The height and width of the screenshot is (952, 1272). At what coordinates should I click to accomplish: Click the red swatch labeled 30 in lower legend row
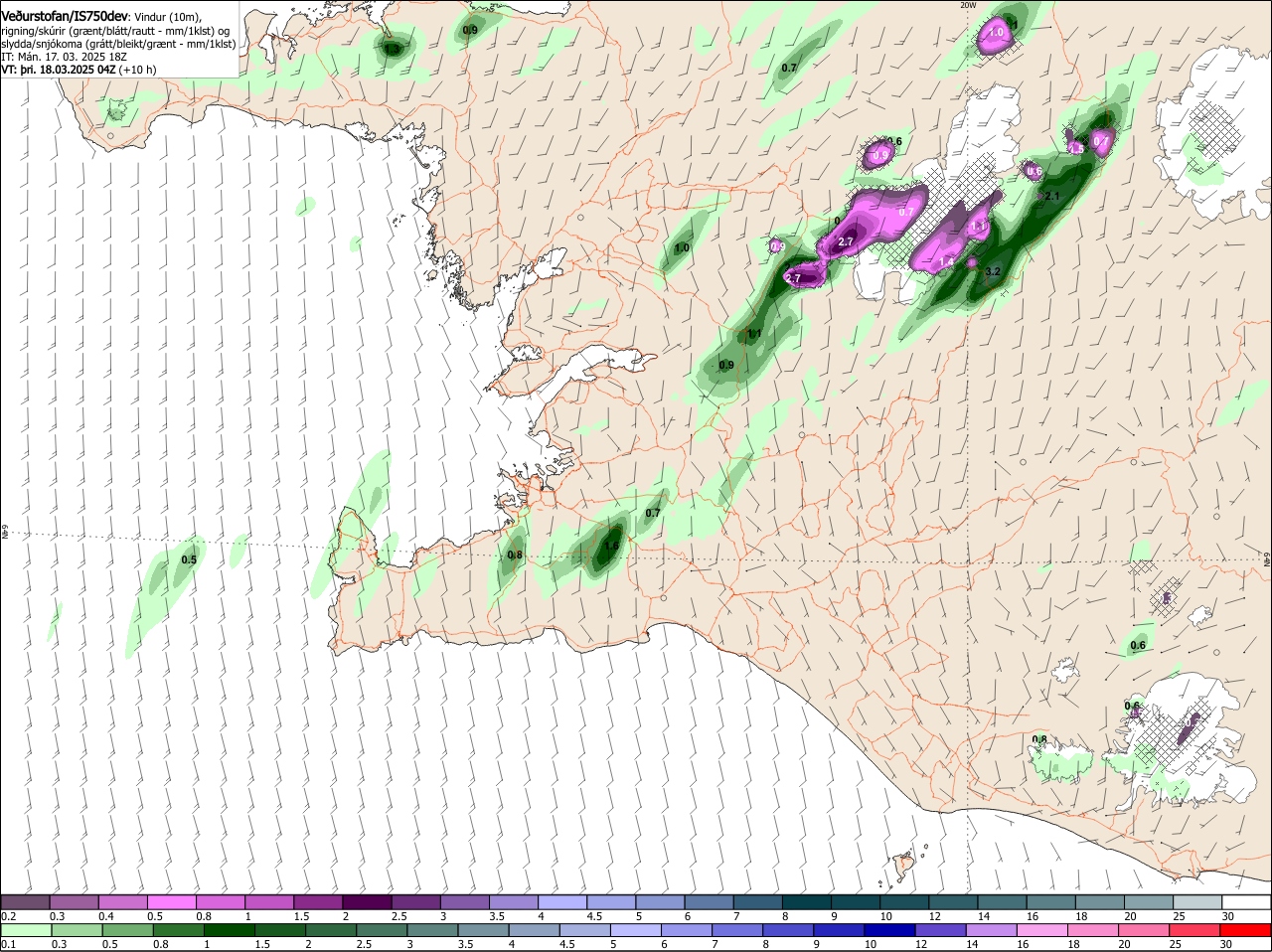[1246, 930]
